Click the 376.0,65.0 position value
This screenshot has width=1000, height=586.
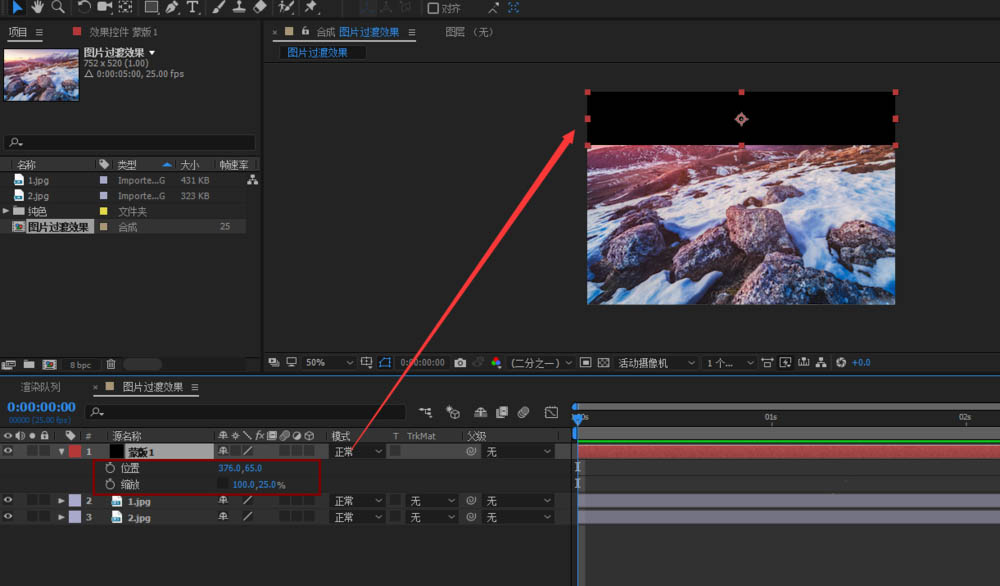[240, 468]
